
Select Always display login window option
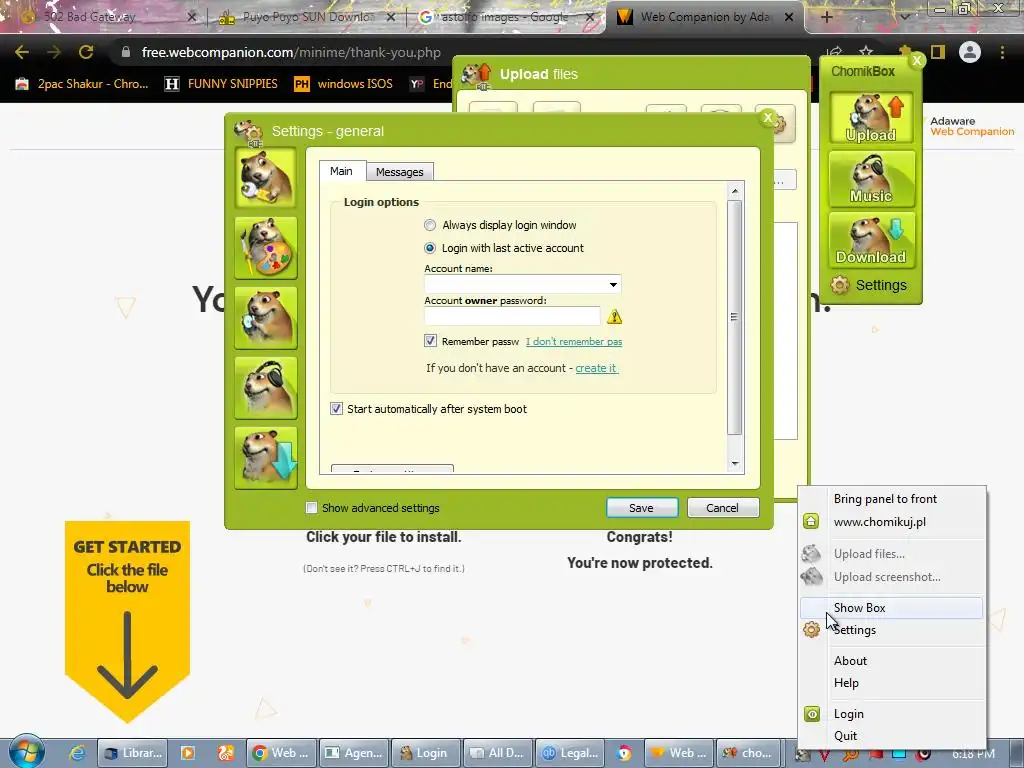pos(430,225)
